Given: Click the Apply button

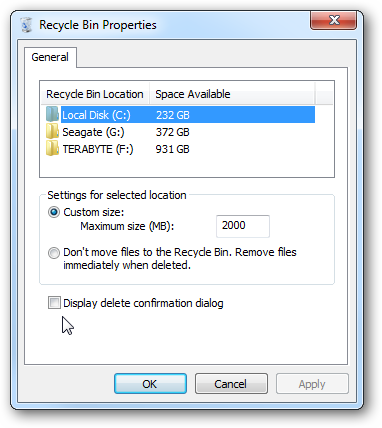Looking at the screenshot, I should pos(312,384).
